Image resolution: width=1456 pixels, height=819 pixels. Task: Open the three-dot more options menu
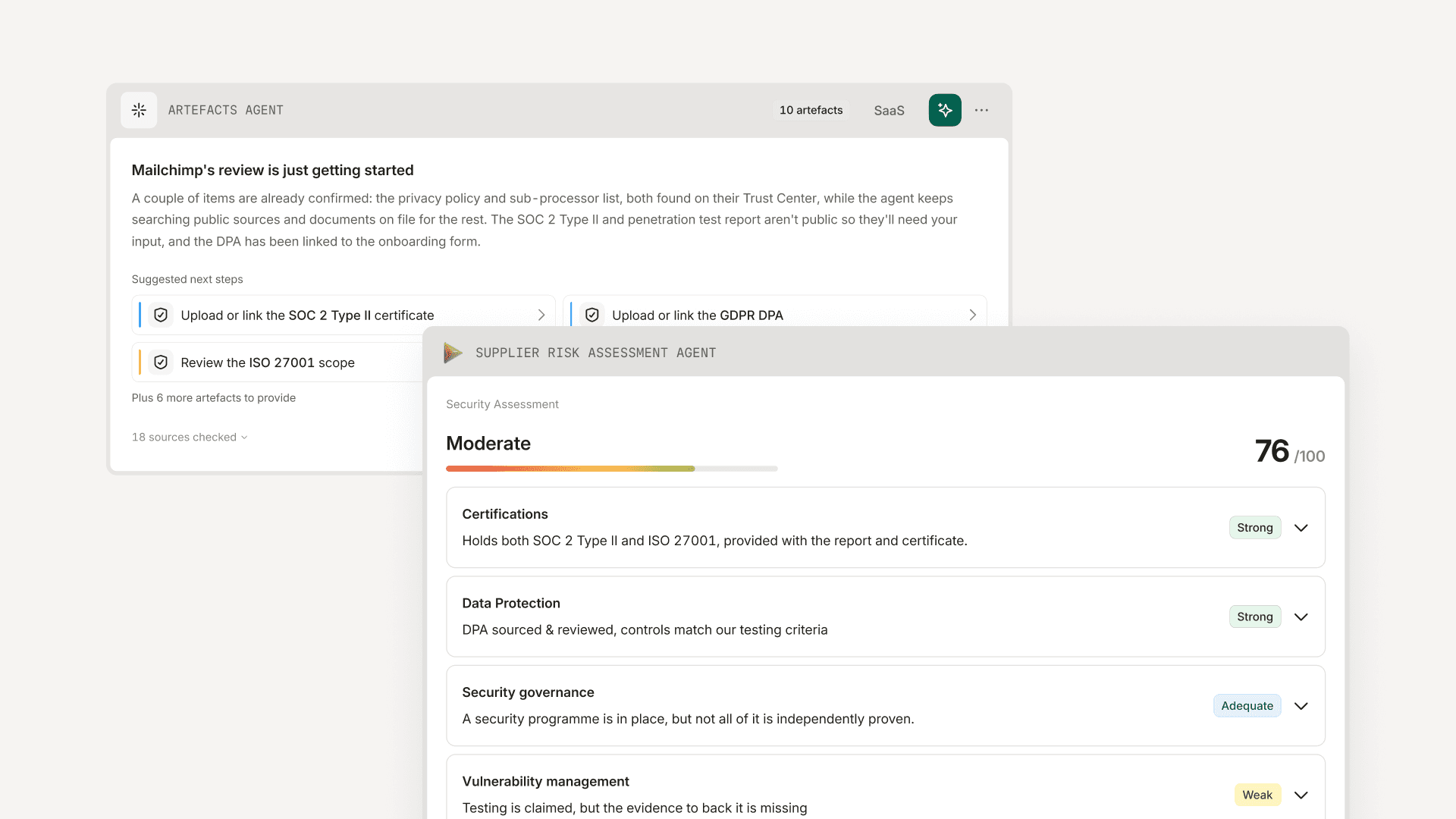pyautogui.click(x=981, y=110)
